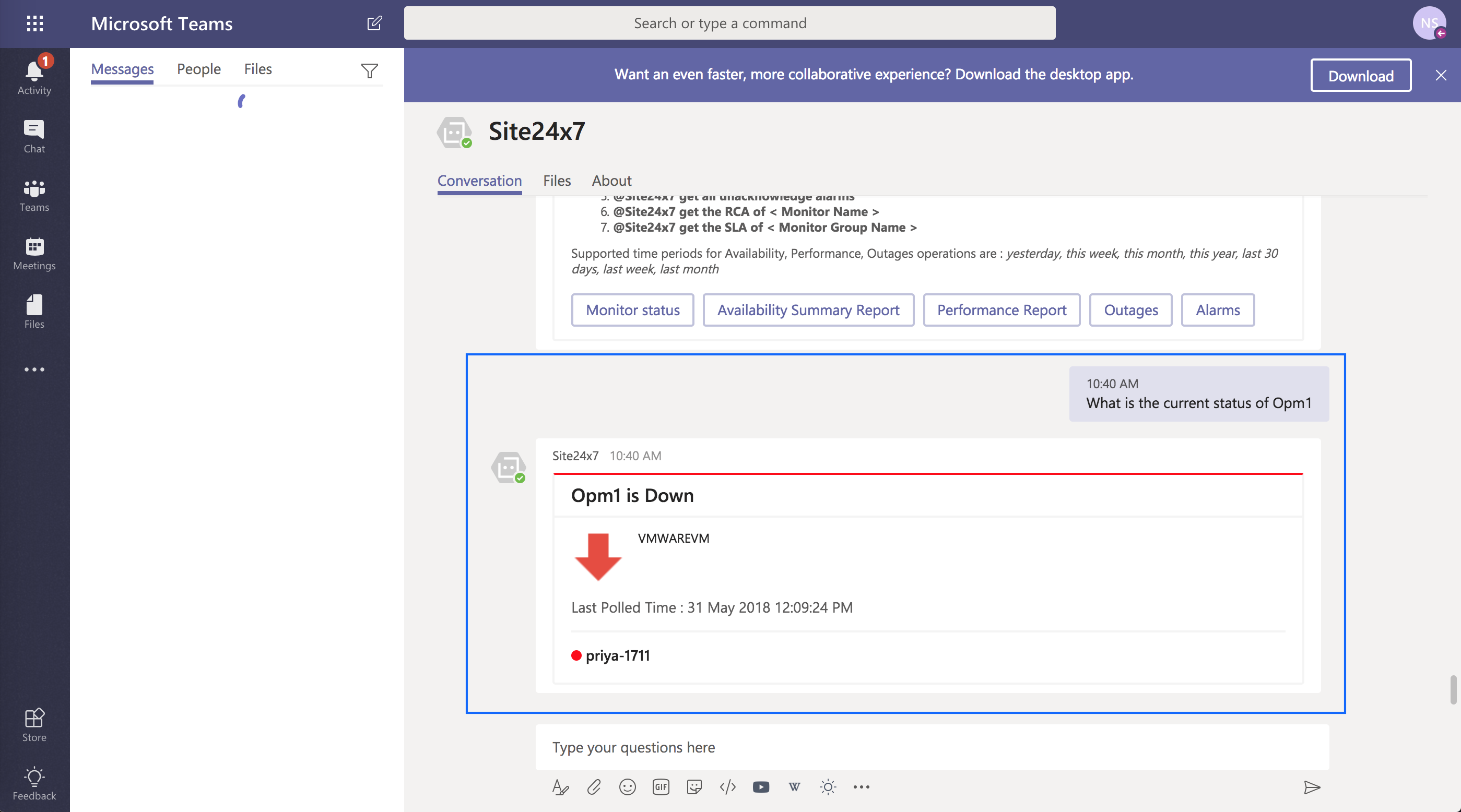The image size is (1461, 812).
Task: Open Chat in left sidebar
Action: (x=34, y=136)
